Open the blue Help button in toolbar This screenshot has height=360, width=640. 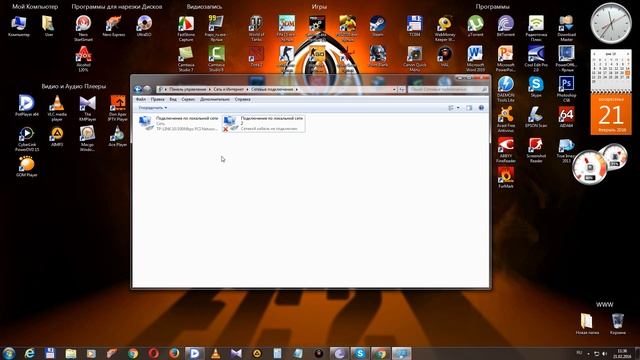[x=481, y=108]
